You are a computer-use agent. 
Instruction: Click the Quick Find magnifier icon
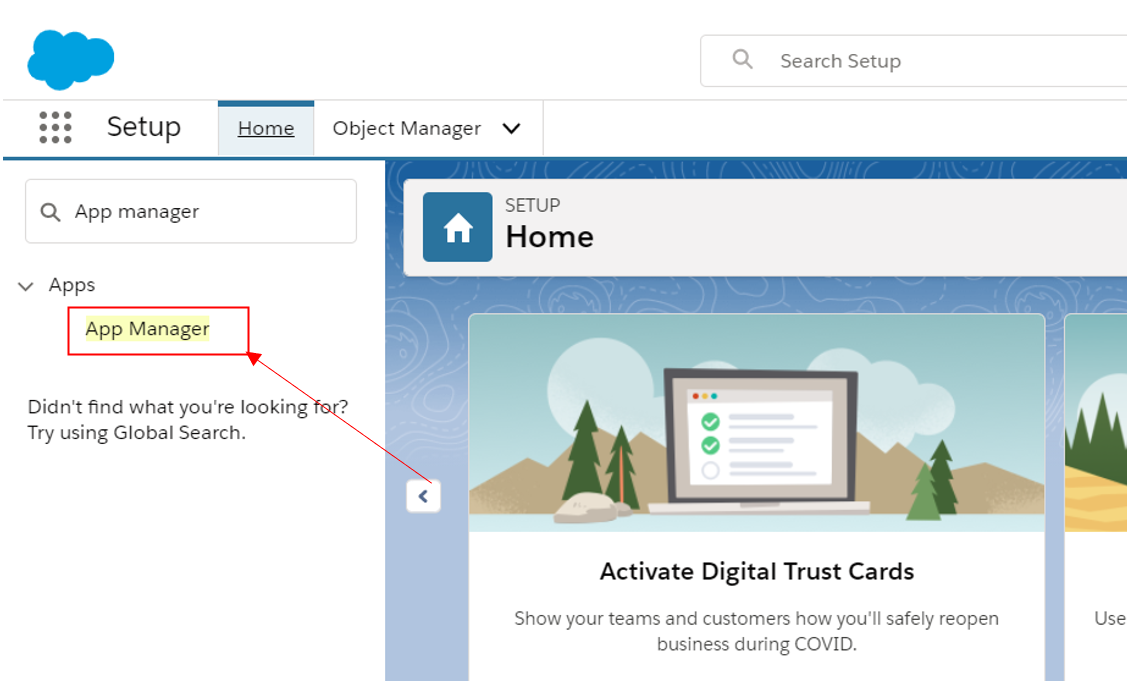coord(50,212)
